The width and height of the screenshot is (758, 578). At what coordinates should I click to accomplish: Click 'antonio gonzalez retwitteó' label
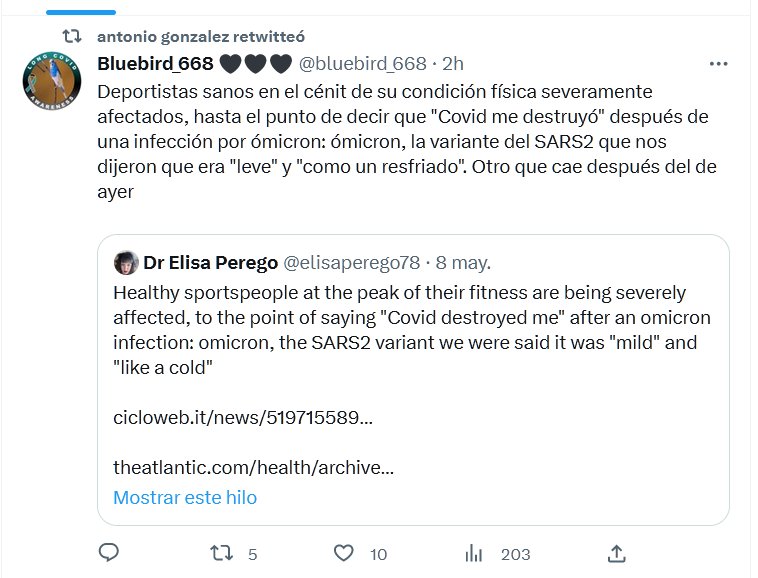(x=205, y=36)
